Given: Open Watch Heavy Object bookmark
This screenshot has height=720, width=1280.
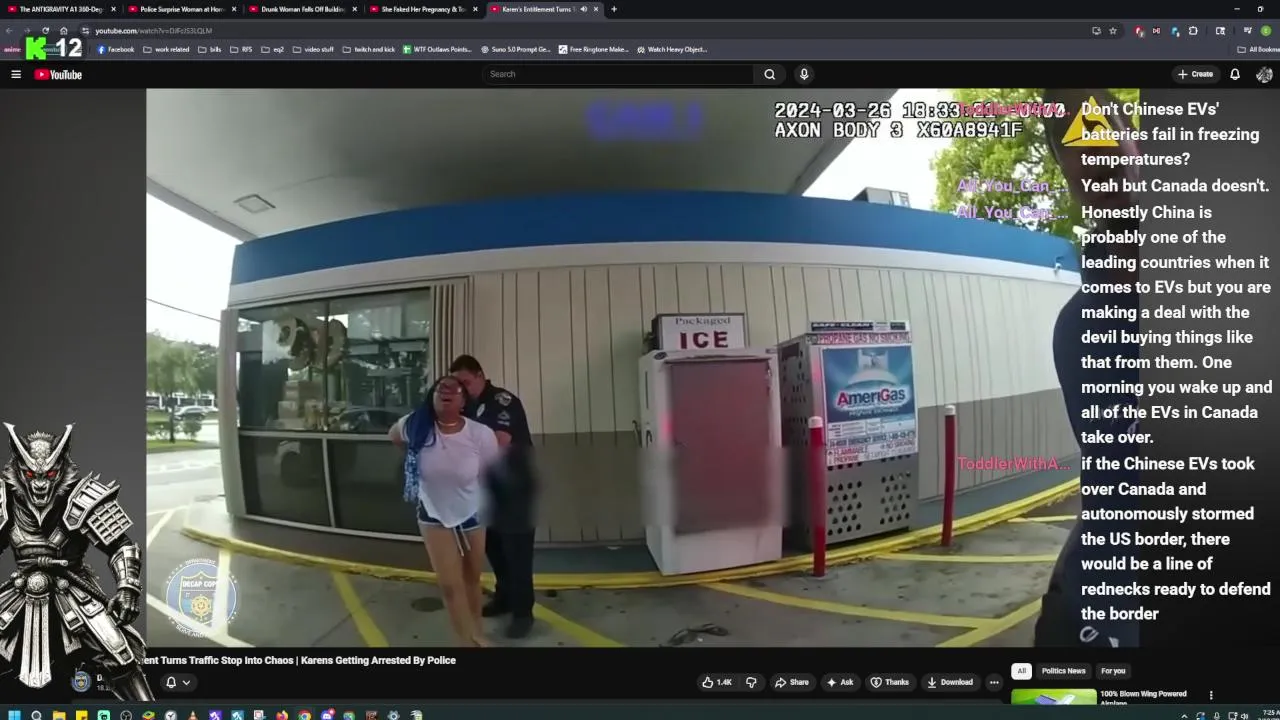Looking at the screenshot, I should coord(672,49).
